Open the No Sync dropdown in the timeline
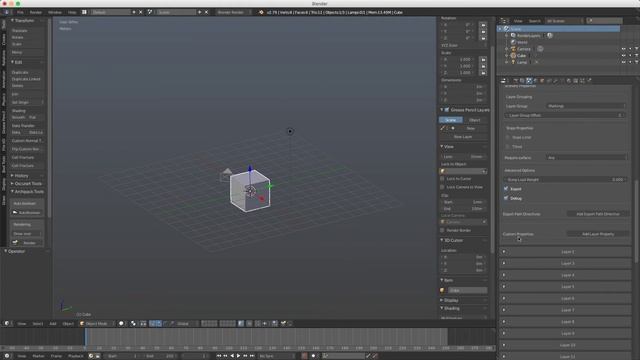640x360 pixels. 276,356
